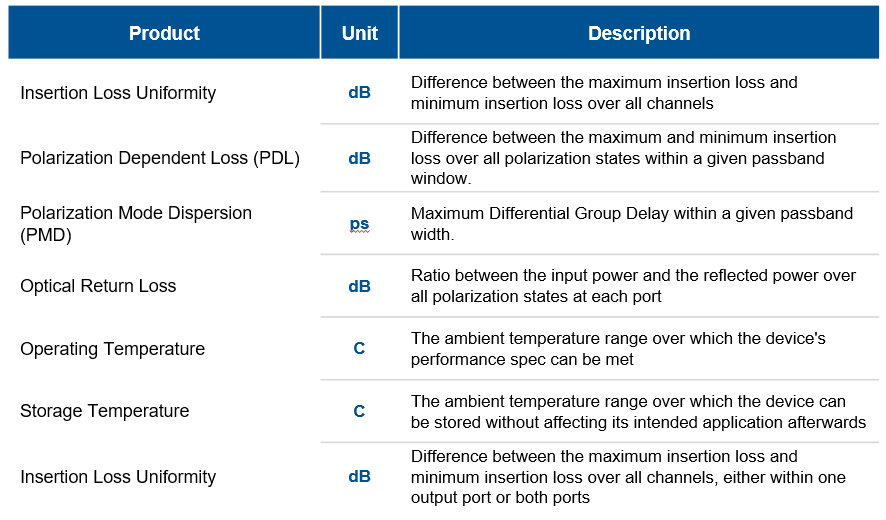The height and width of the screenshot is (520, 886).
Task: Click the C unit for Storage Temperature
Action: coord(359,411)
